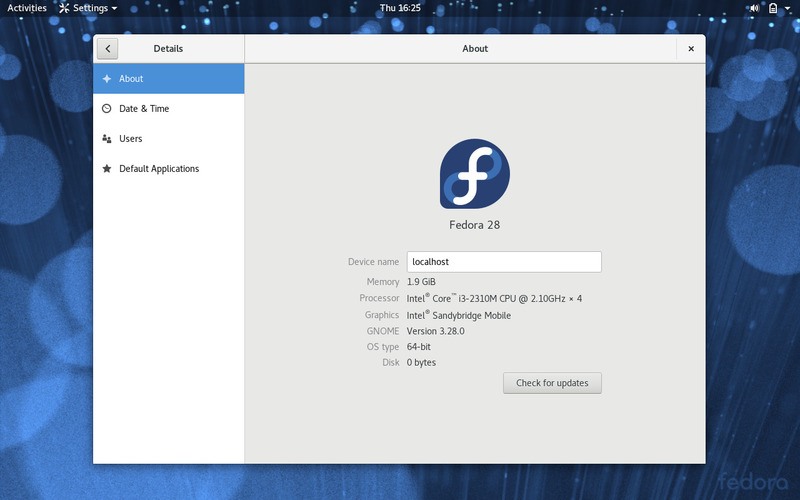Click the Fedora logo image
800x500 pixels.
(x=474, y=174)
